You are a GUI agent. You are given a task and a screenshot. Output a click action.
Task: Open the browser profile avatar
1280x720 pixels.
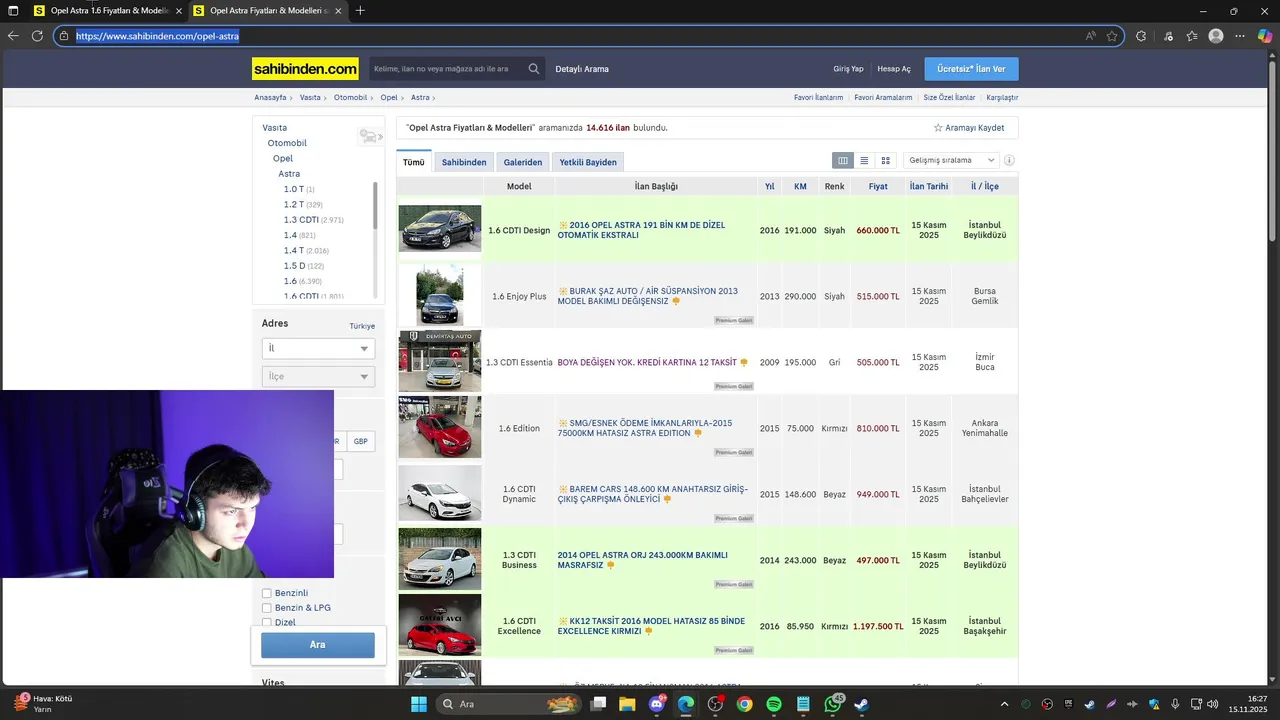click(1216, 36)
